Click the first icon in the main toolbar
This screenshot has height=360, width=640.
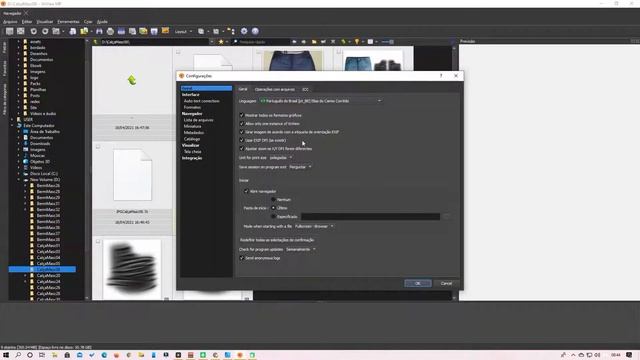point(9,31)
